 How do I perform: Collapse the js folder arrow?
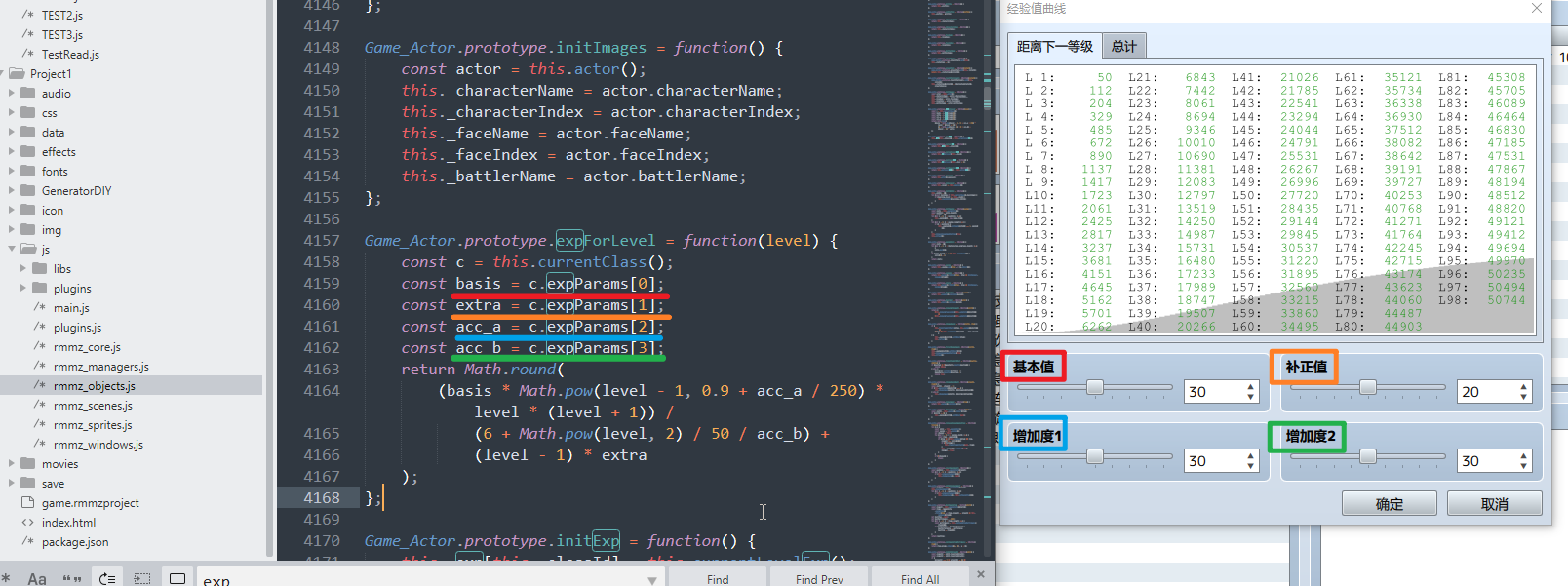pos(12,250)
